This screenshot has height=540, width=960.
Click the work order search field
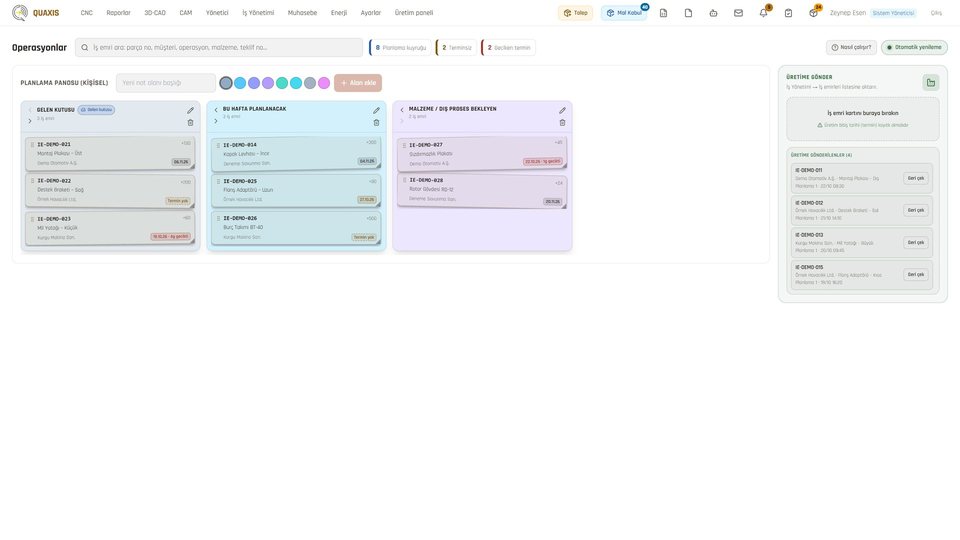pos(219,48)
